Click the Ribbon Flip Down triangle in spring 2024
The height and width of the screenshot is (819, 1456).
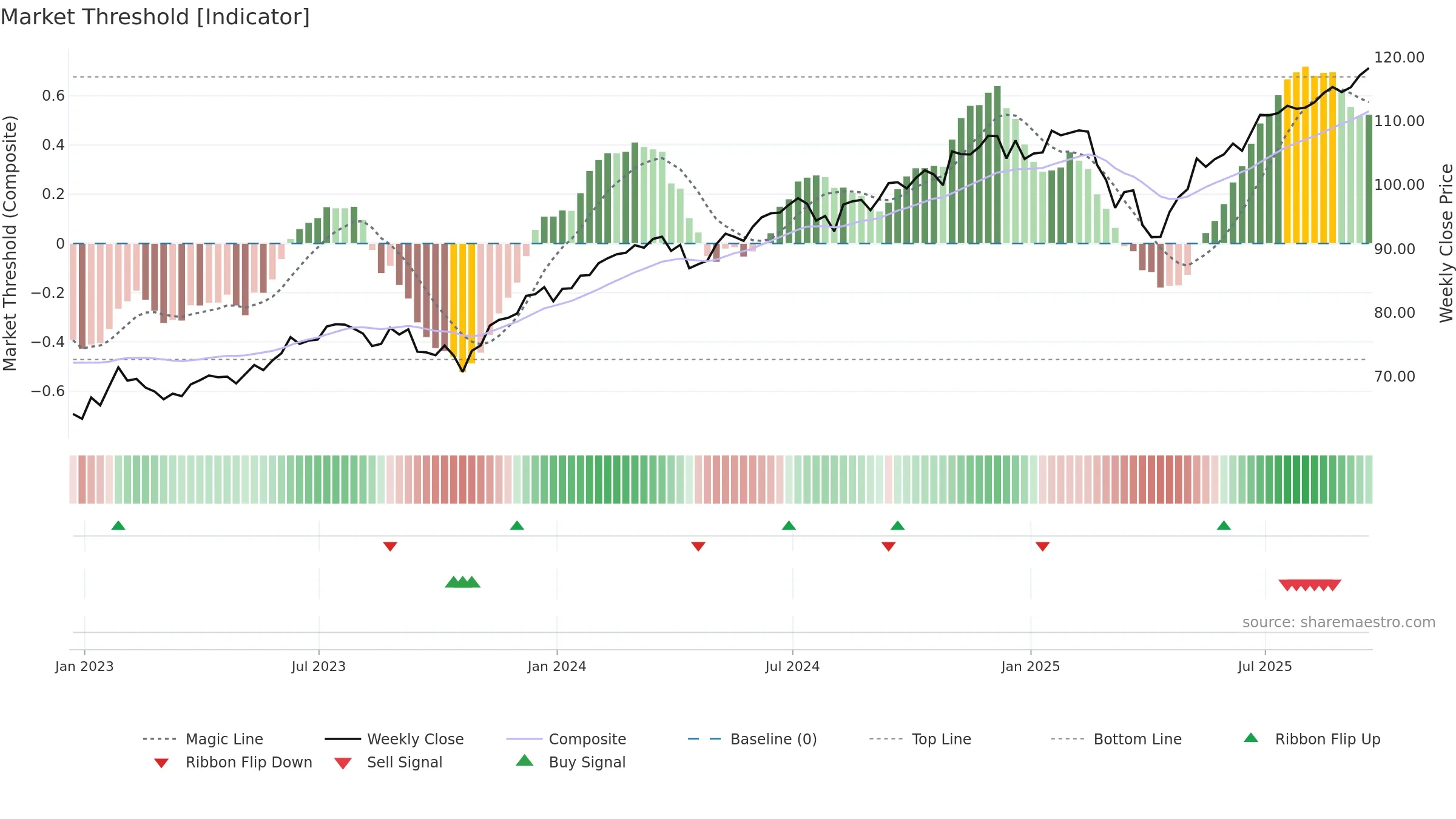point(698,547)
